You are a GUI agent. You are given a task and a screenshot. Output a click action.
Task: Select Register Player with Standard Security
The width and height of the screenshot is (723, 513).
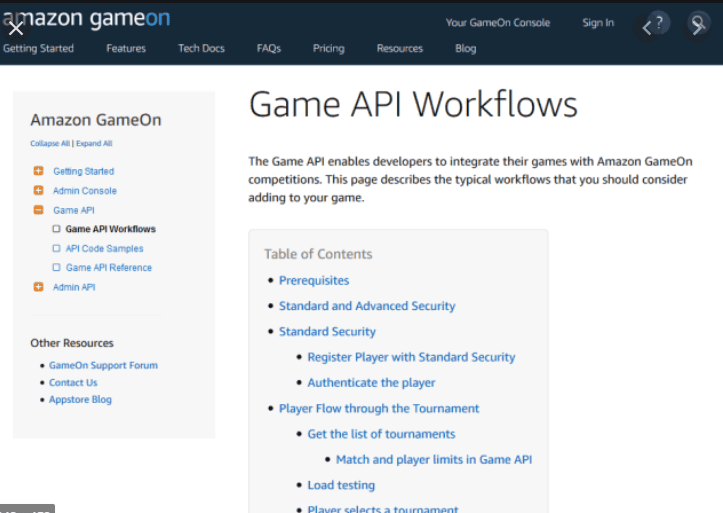click(x=411, y=357)
